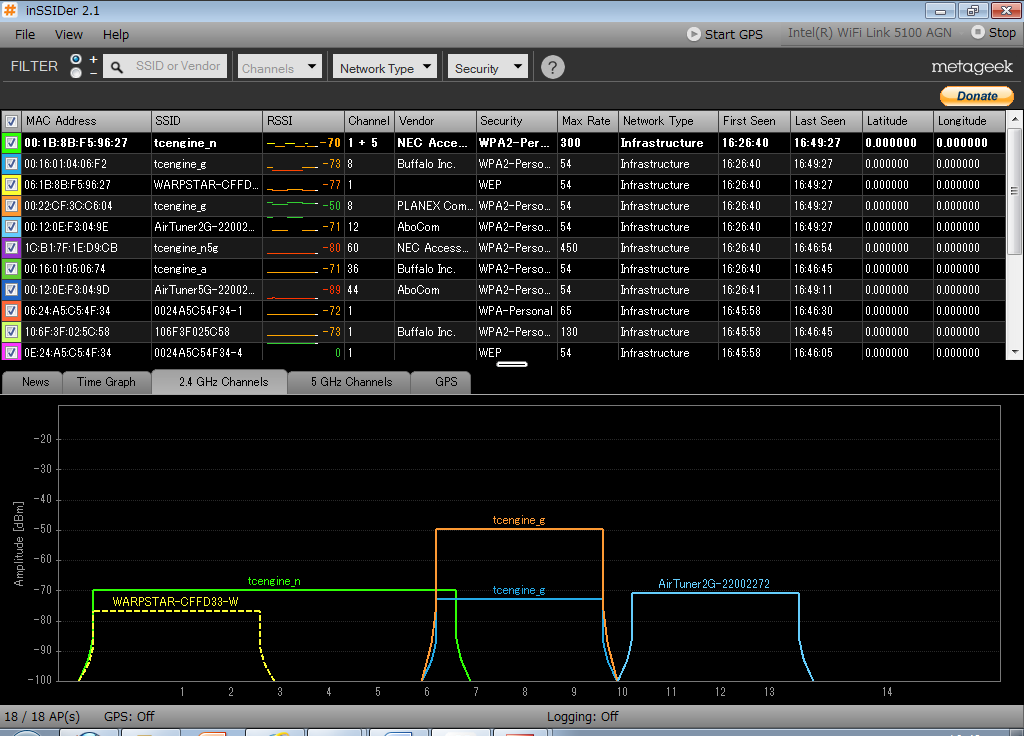Click the '18 / 18 AP(s)' status text
This screenshot has height=736, width=1024.
[42, 716]
